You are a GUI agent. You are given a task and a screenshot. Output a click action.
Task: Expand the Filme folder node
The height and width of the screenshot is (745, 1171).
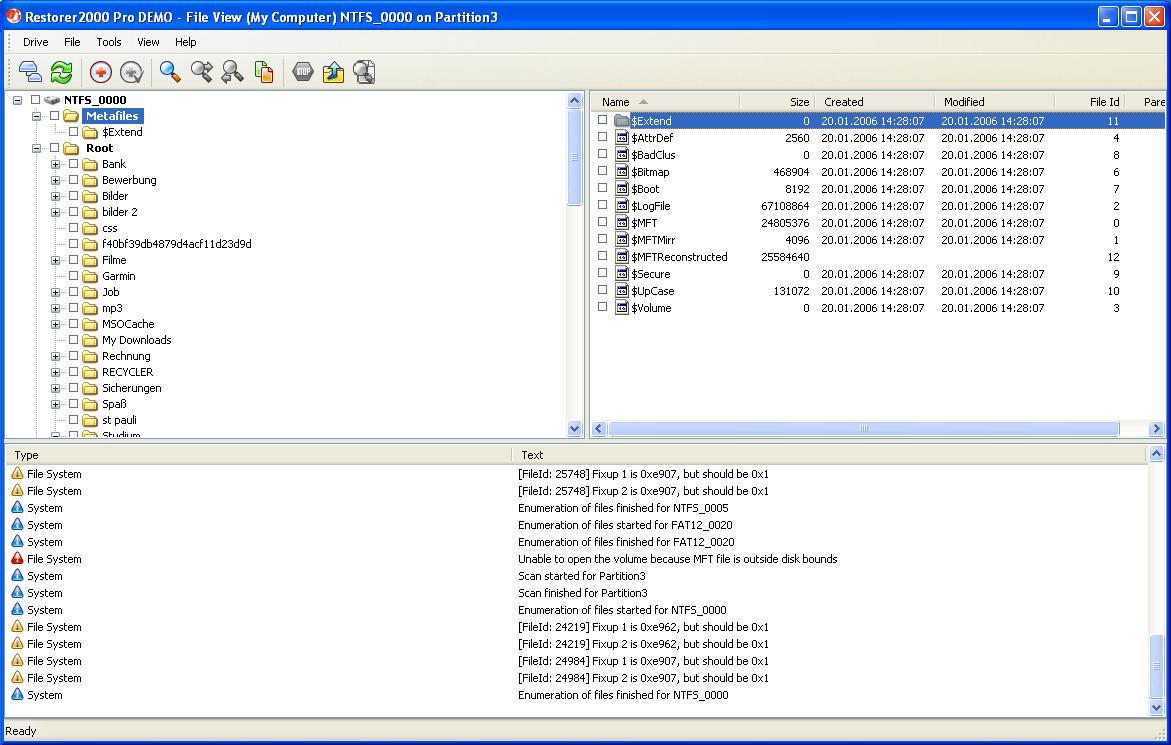(x=55, y=261)
